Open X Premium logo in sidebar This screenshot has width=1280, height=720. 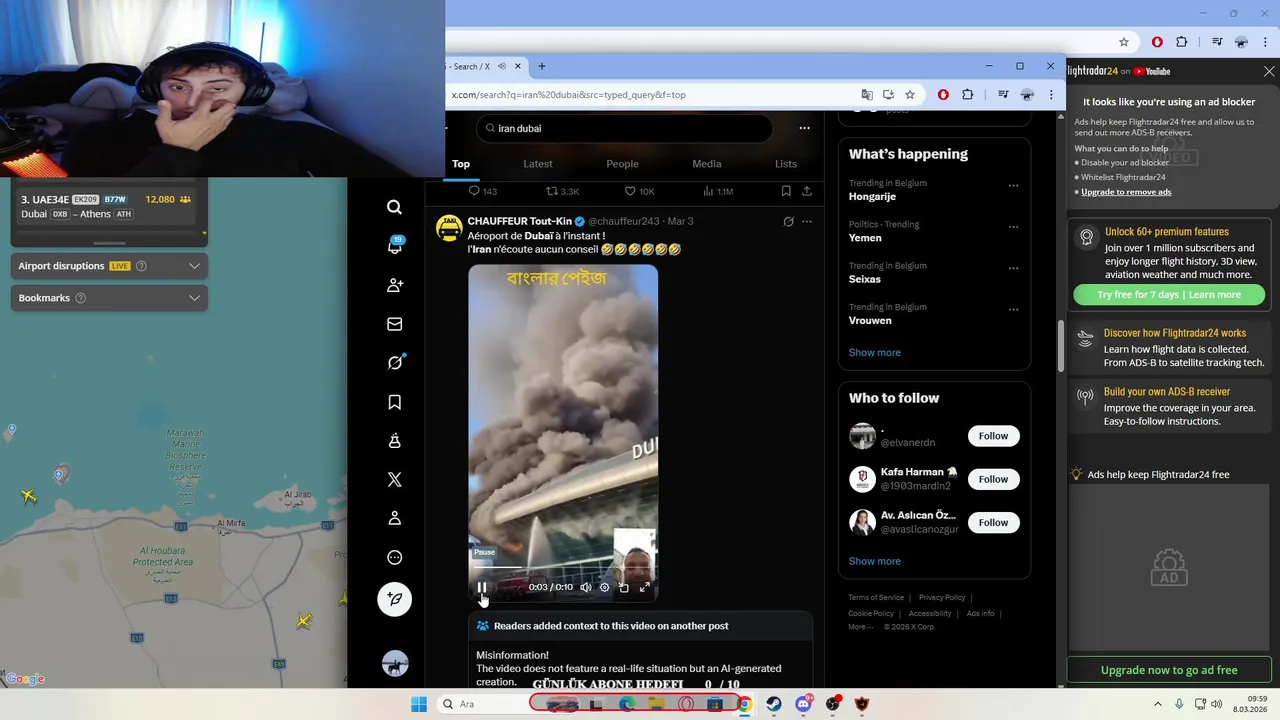pos(394,480)
